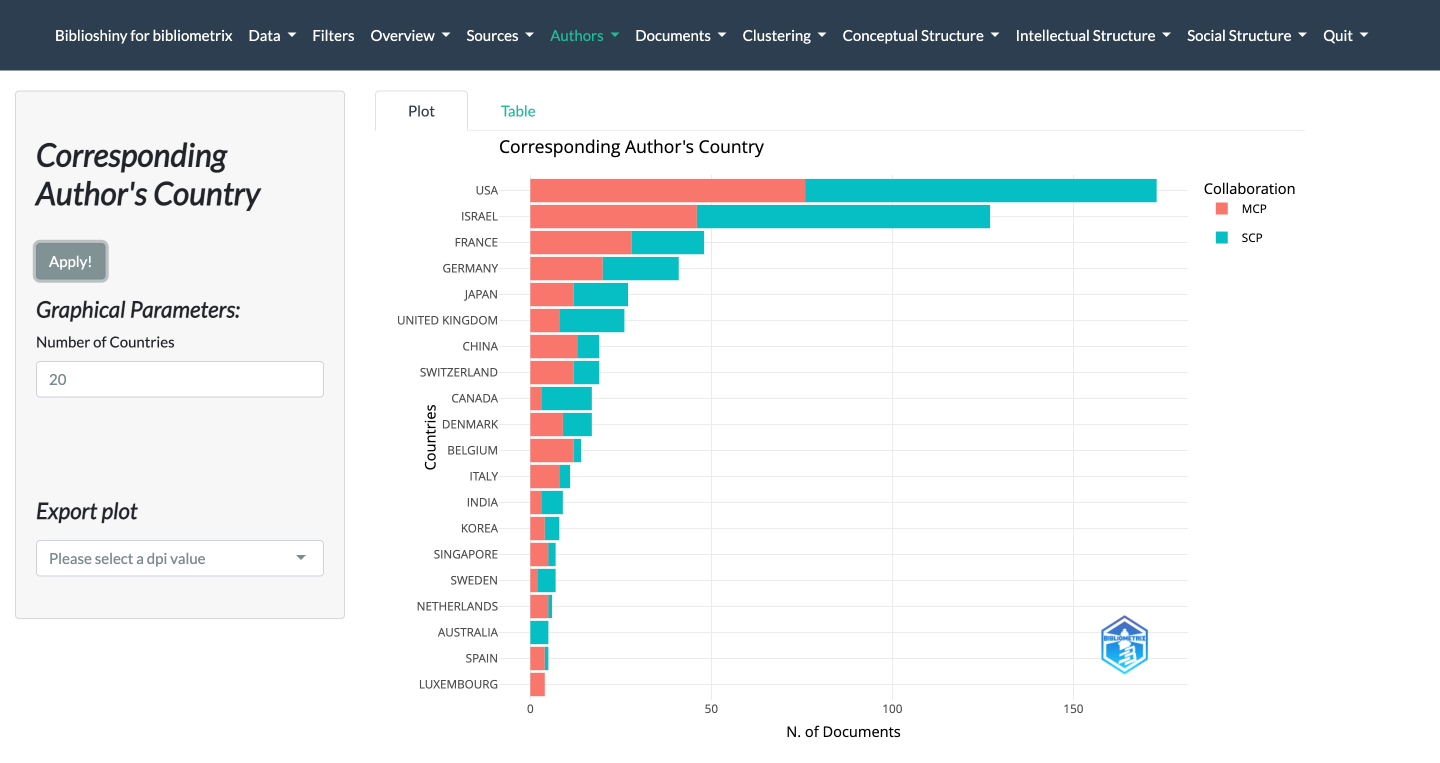
Task: Click the 150 x-axis tick label
Action: click(x=1073, y=709)
